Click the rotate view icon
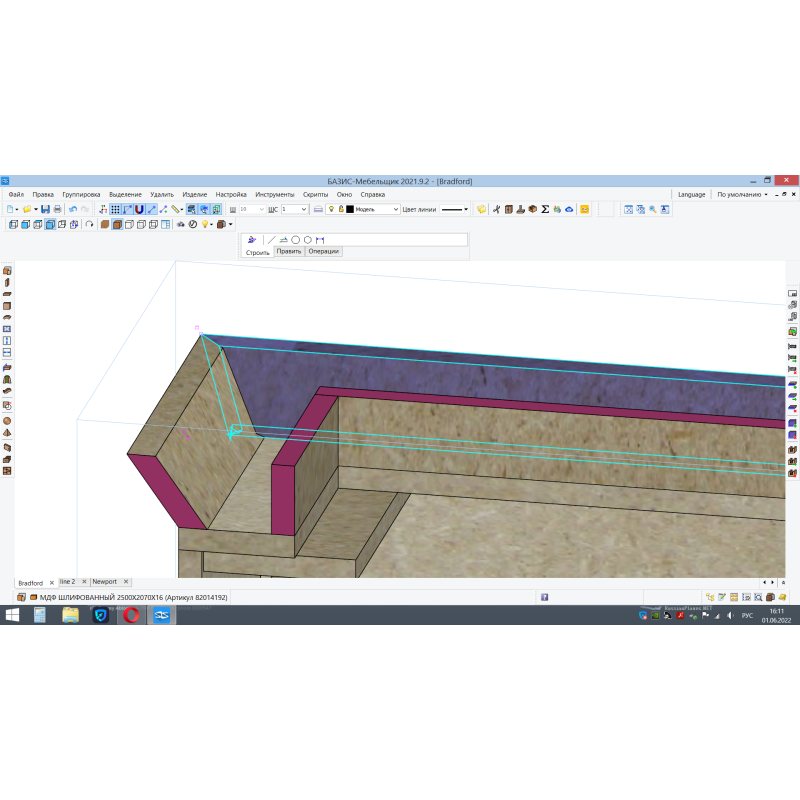 [90, 225]
